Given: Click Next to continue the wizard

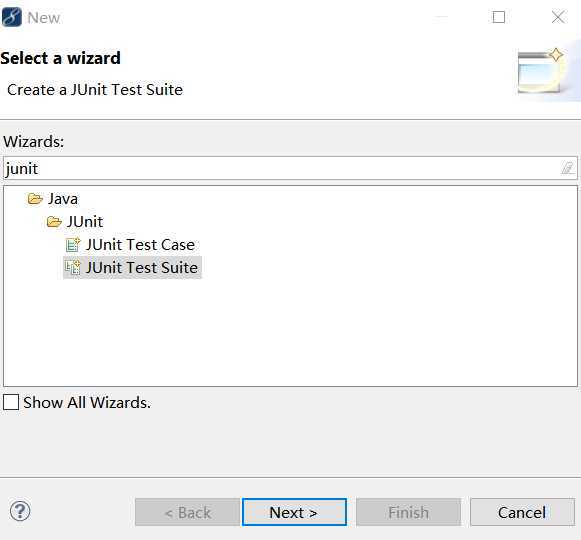Looking at the screenshot, I should [294, 512].
